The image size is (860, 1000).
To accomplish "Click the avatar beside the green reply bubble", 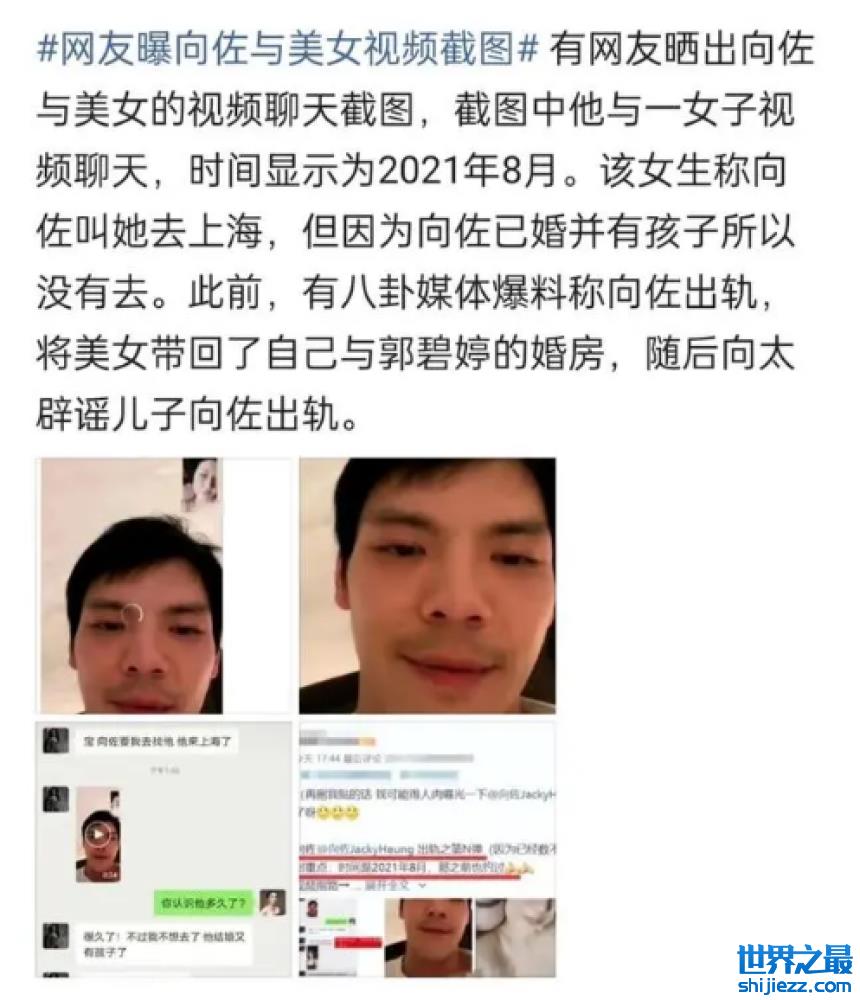I will click(272, 902).
